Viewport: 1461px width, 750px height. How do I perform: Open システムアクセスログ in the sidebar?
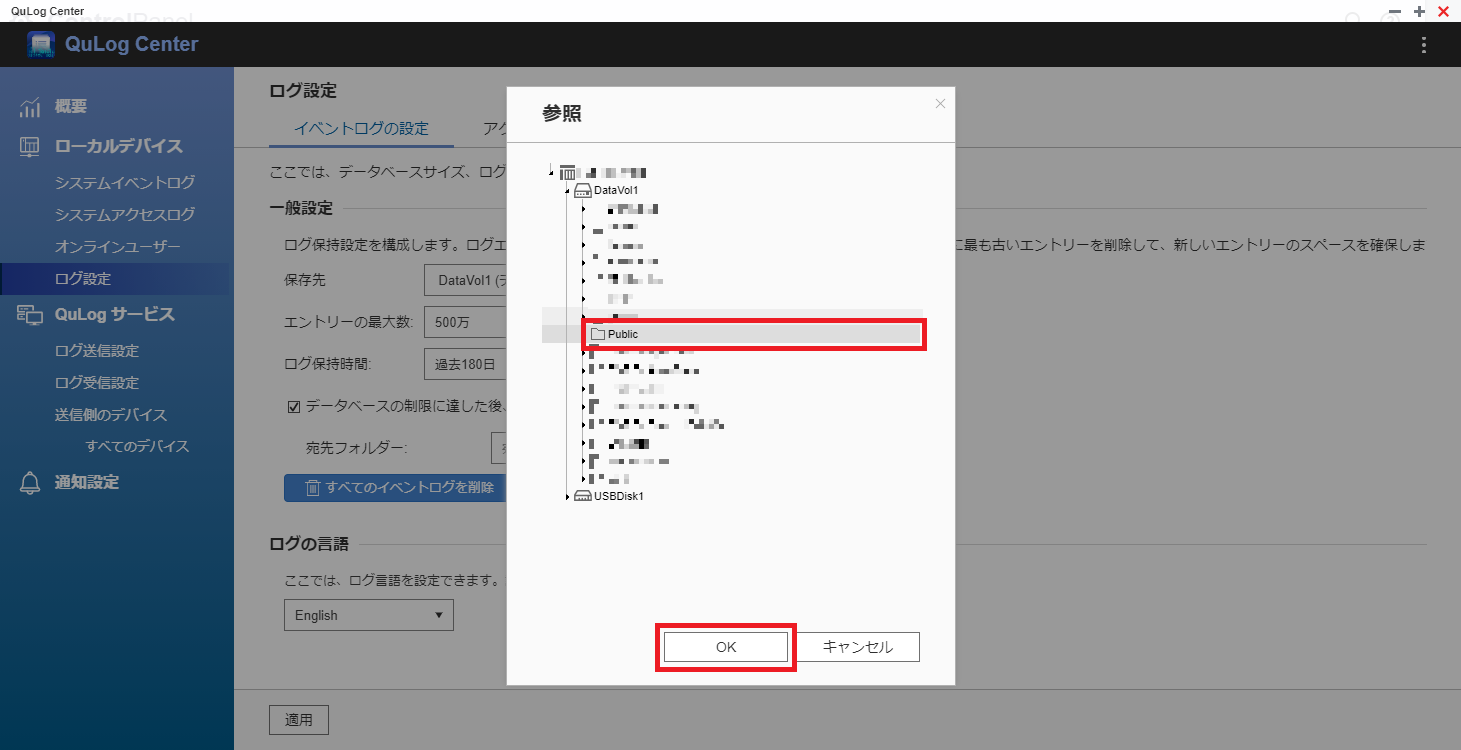click(125, 215)
